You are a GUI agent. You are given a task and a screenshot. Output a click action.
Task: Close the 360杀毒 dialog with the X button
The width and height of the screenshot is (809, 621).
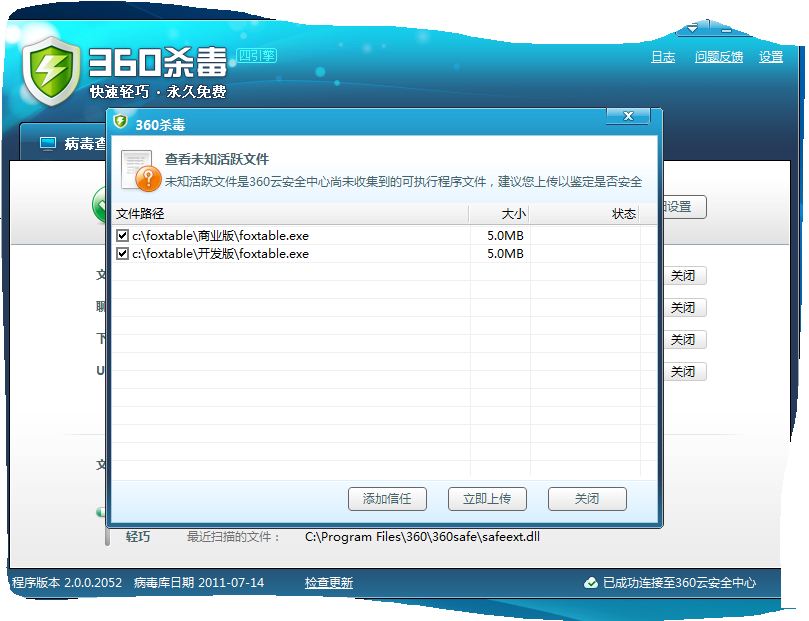point(628,116)
